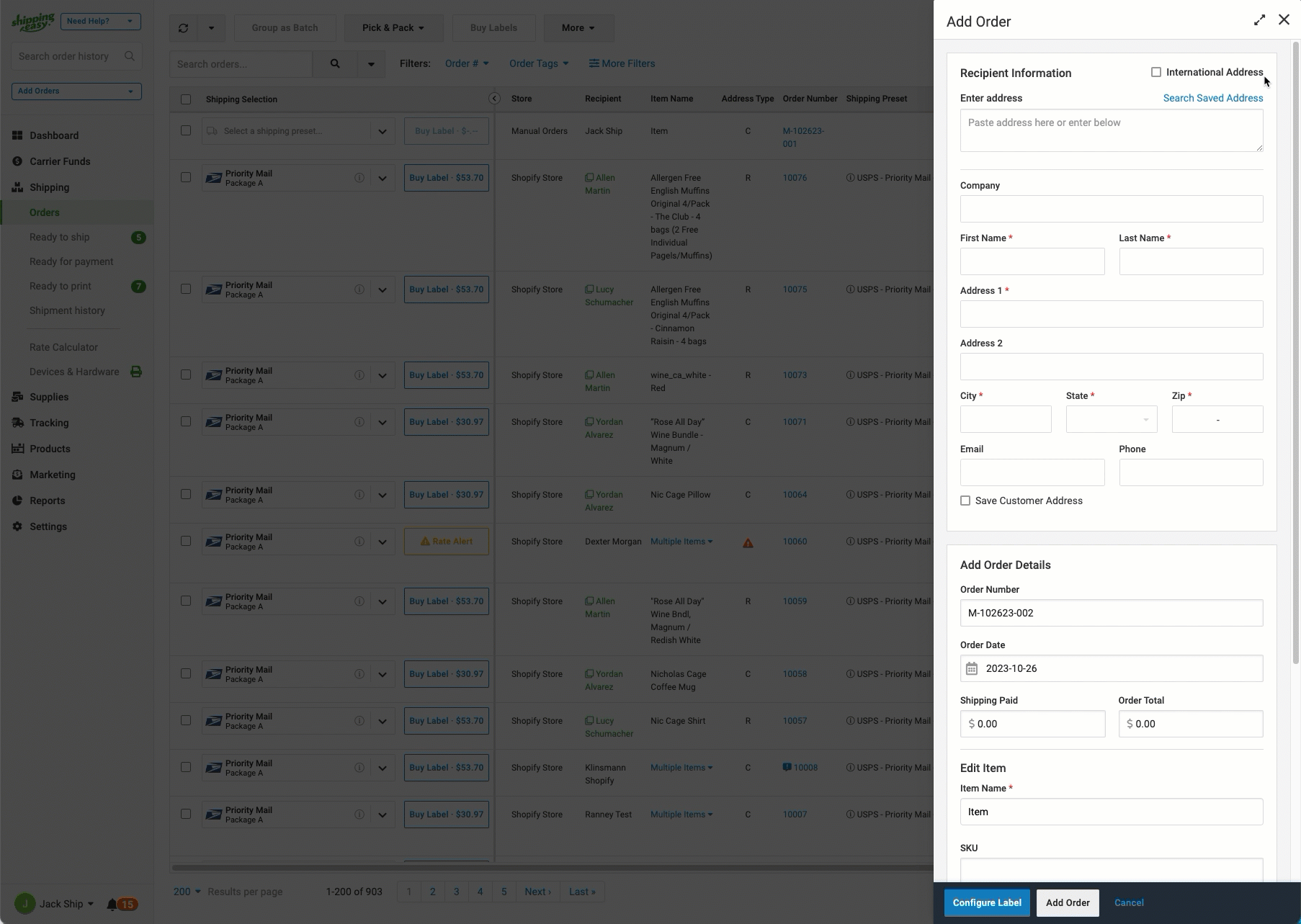1301x924 pixels.
Task: Go to Shipment history
Action: coord(67,310)
